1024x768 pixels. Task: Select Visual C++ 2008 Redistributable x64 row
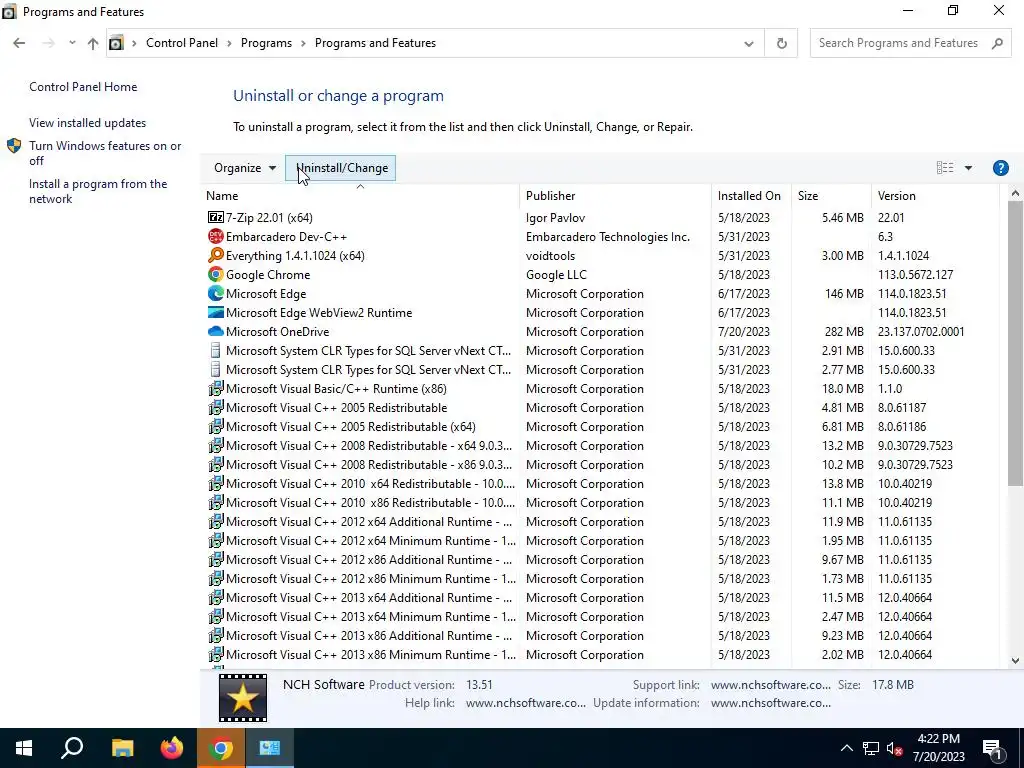click(601, 445)
